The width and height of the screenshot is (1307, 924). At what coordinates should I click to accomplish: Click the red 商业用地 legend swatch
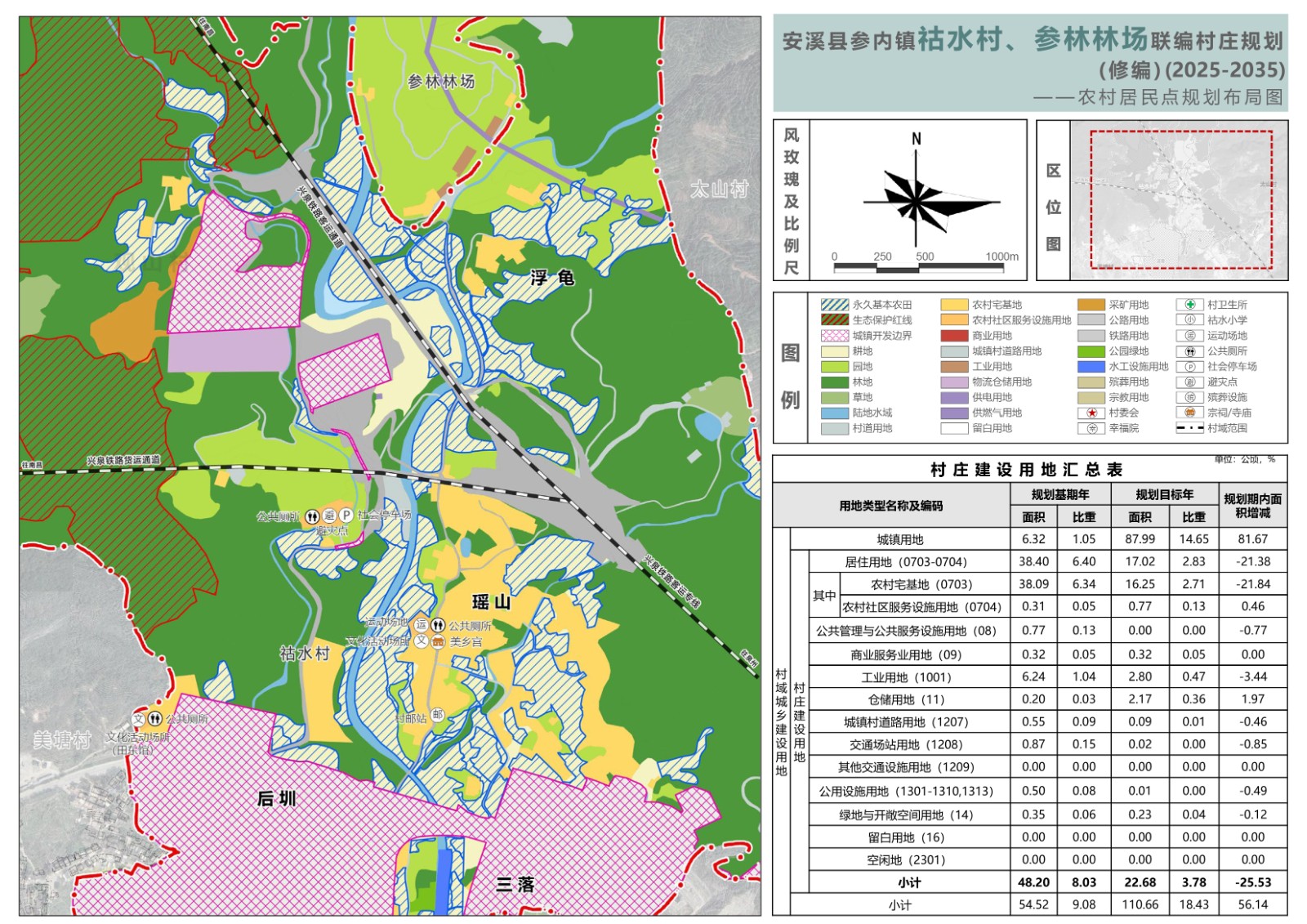[954, 336]
